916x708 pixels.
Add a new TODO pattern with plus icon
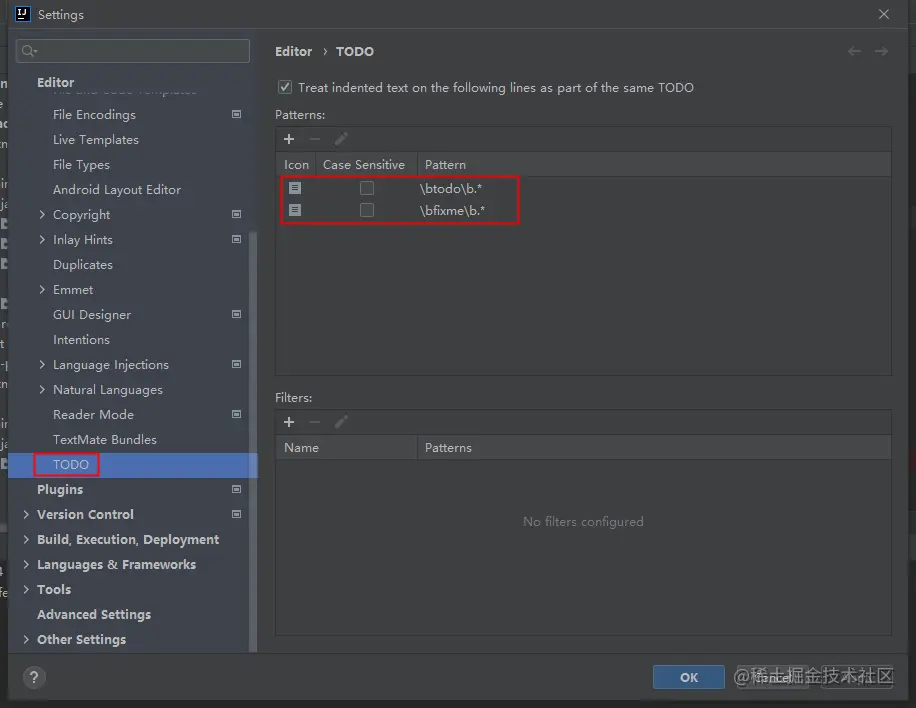coord(289,139)
